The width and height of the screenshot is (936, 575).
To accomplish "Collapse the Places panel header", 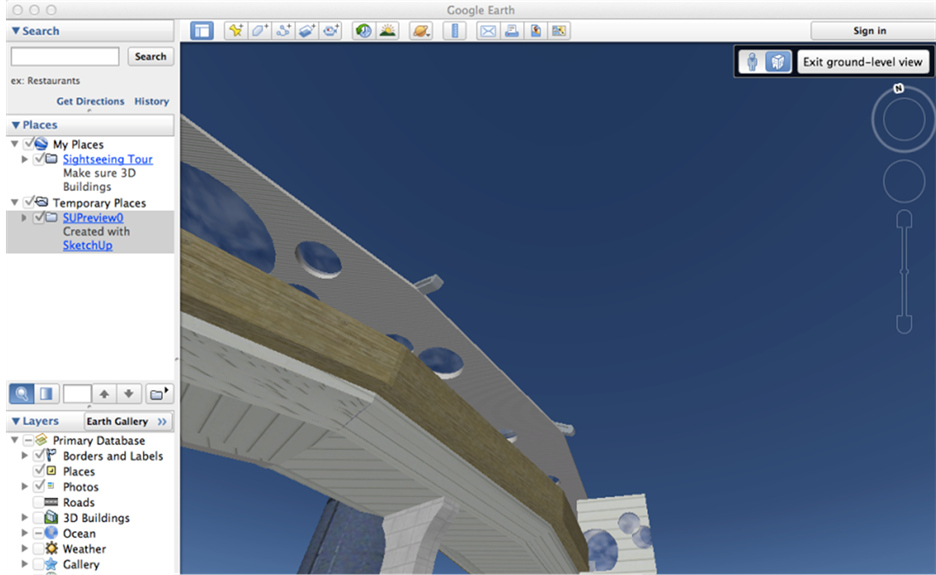I will [16, 125].
